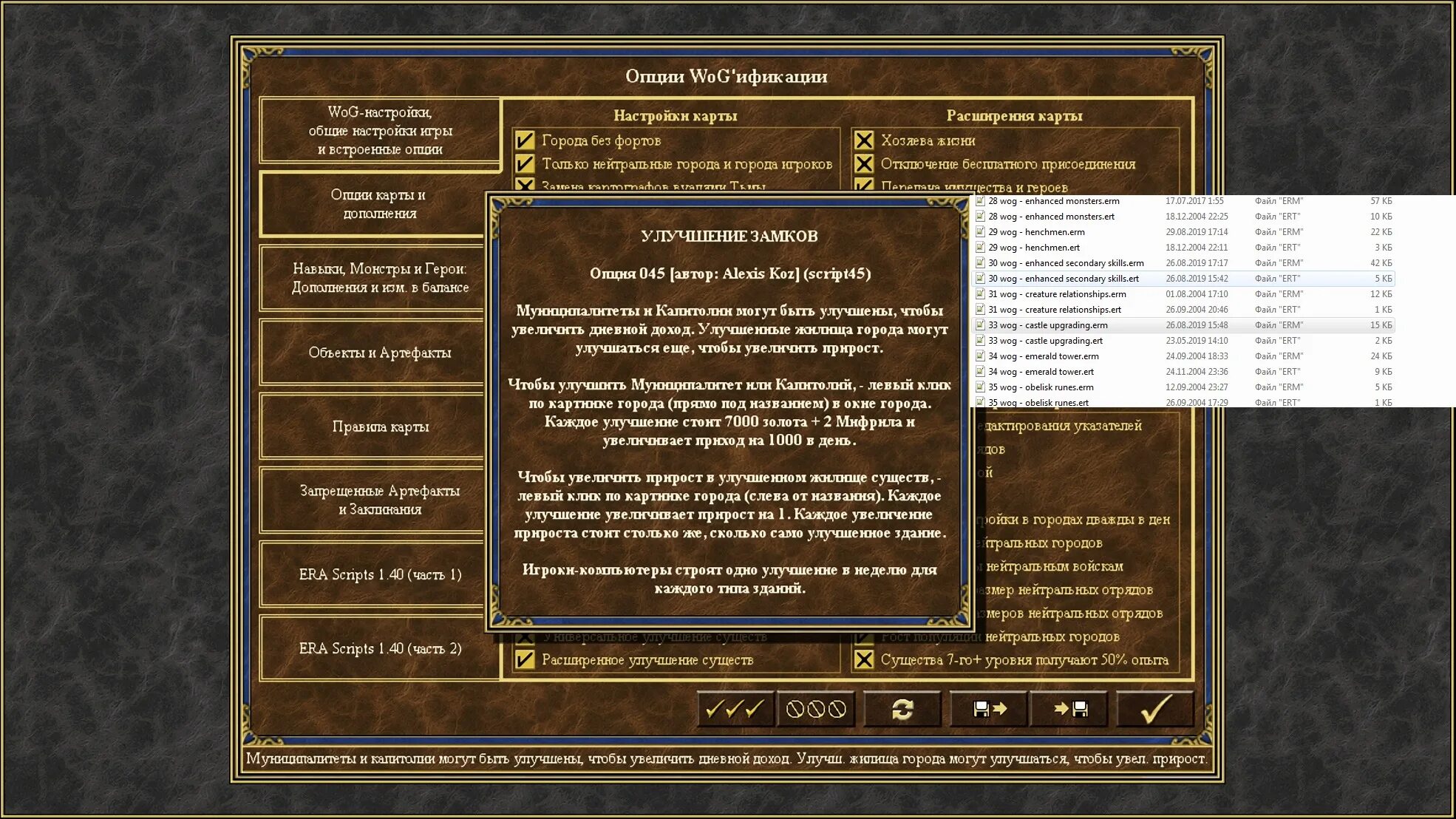This screenshot has width=1456, height=819.
Task: Toggle Только нейтральные города и города игроков checkbox
Action: point(525,164)
